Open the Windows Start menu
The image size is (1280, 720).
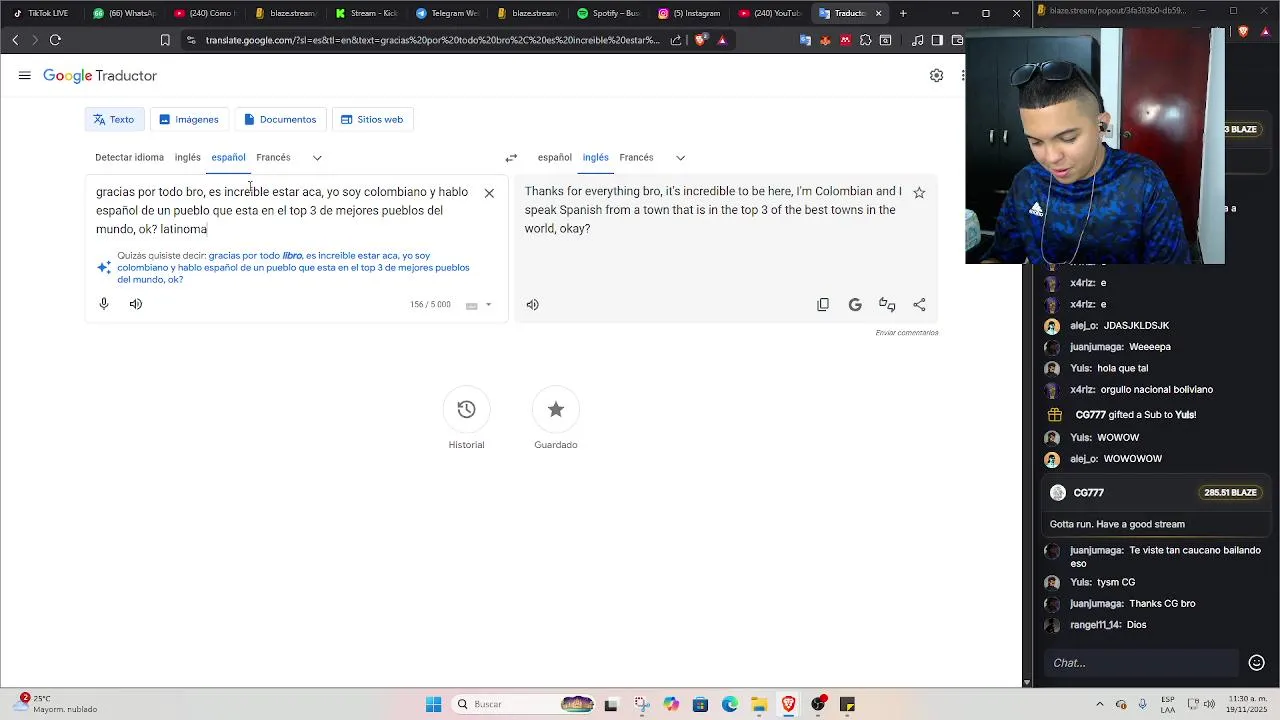[433, 705]
